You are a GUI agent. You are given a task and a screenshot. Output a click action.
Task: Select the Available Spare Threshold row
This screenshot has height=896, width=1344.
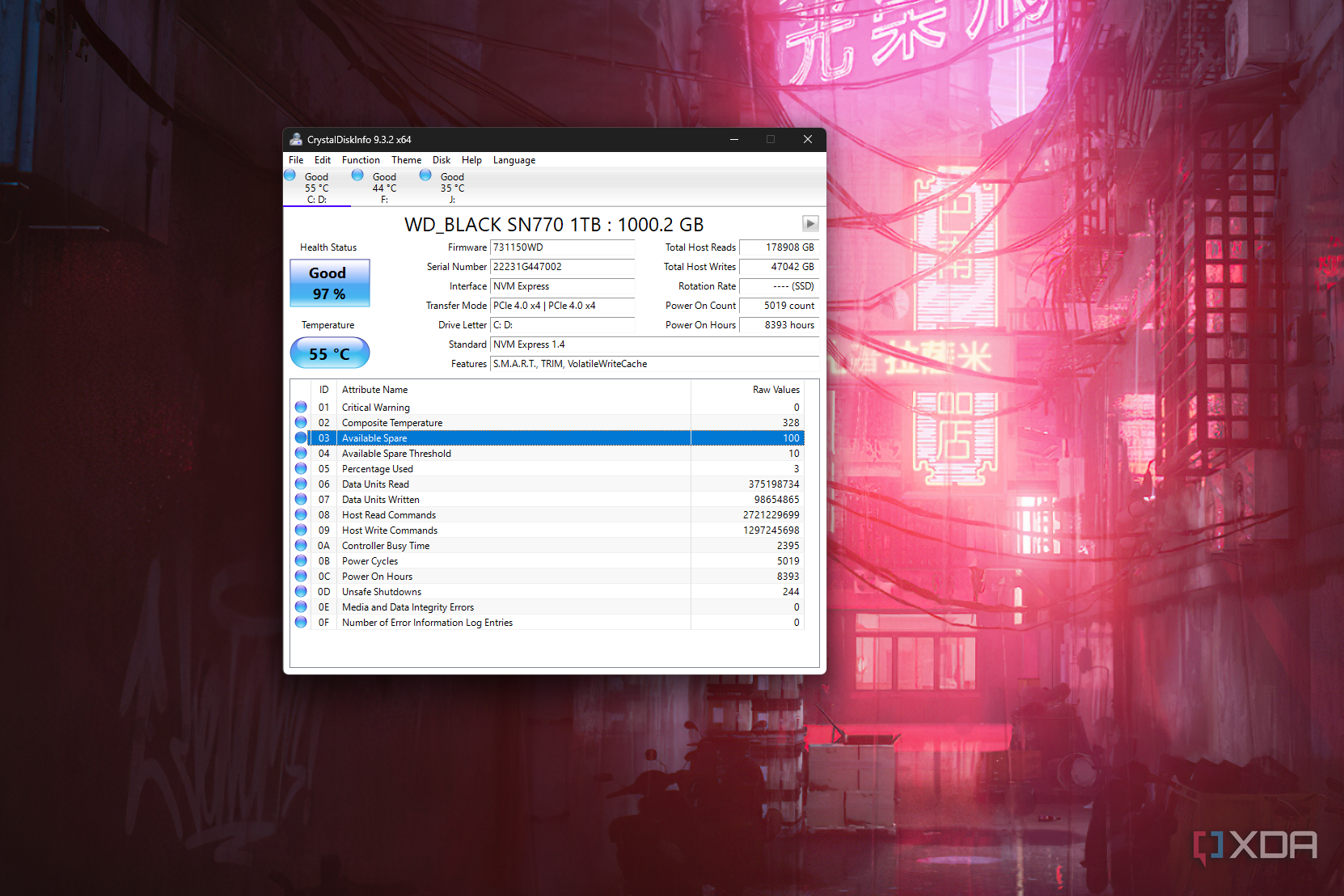[x=548, y=454]
